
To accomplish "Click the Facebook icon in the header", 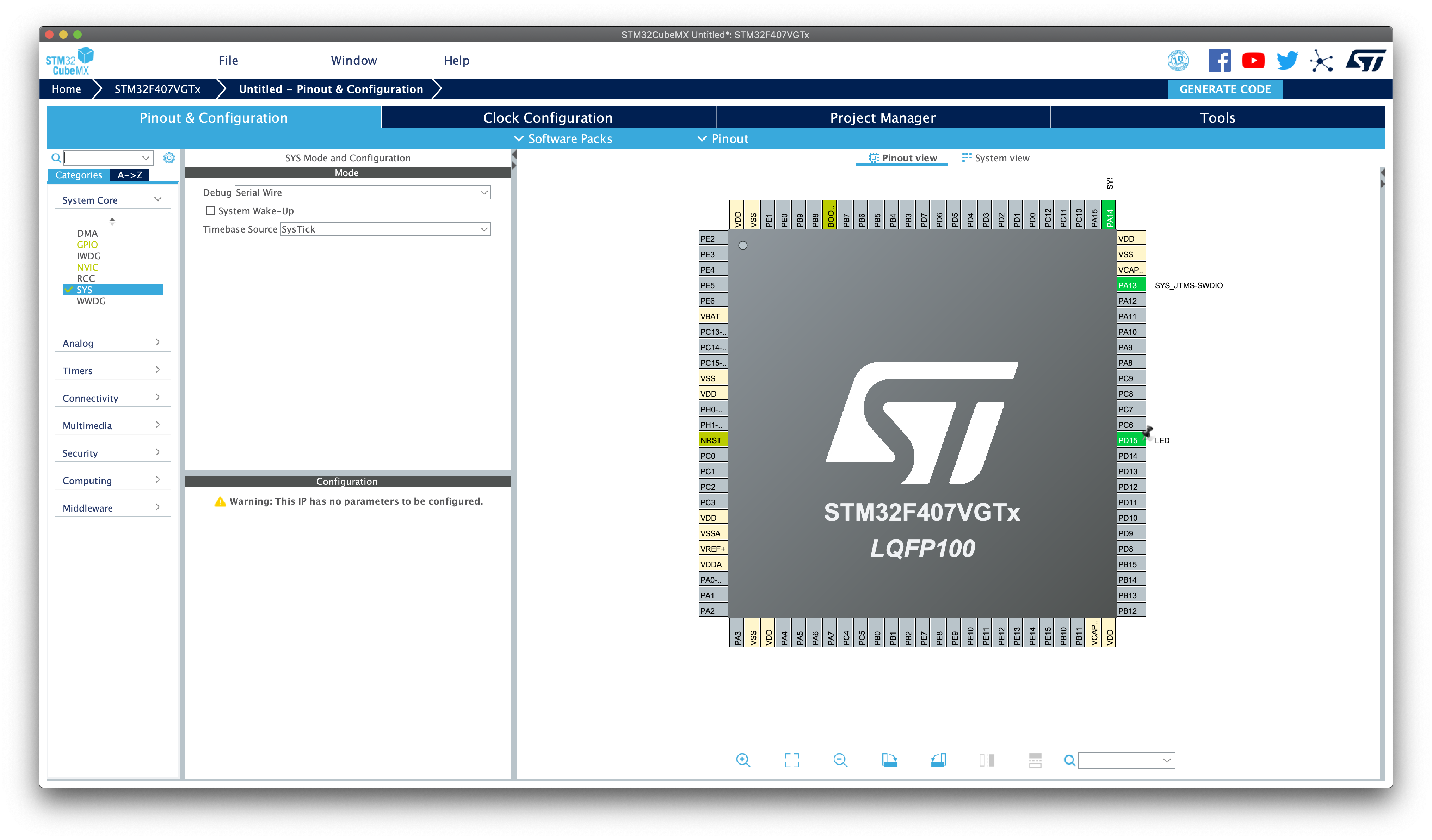I will pos(1220,61).
